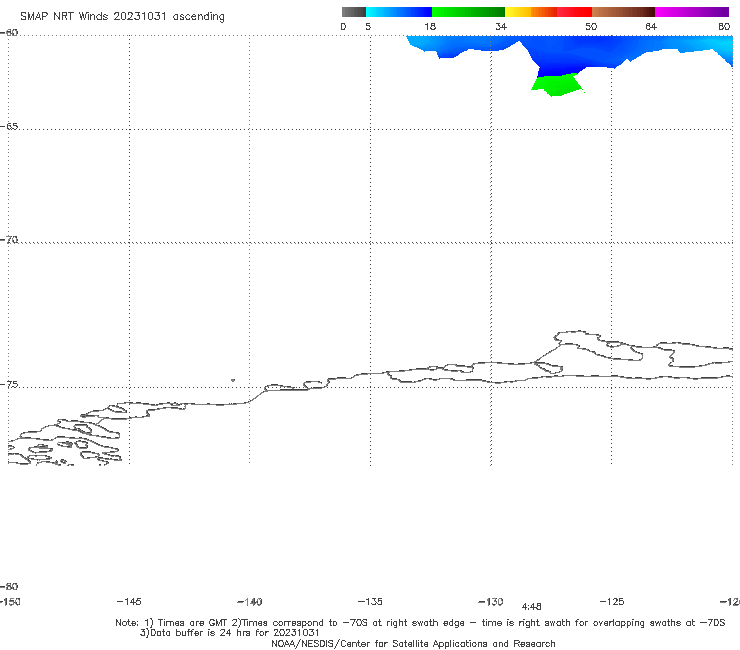Click the longitude label "-145"
The width and height of the screenshot is (740, 650).
[129, 602]
